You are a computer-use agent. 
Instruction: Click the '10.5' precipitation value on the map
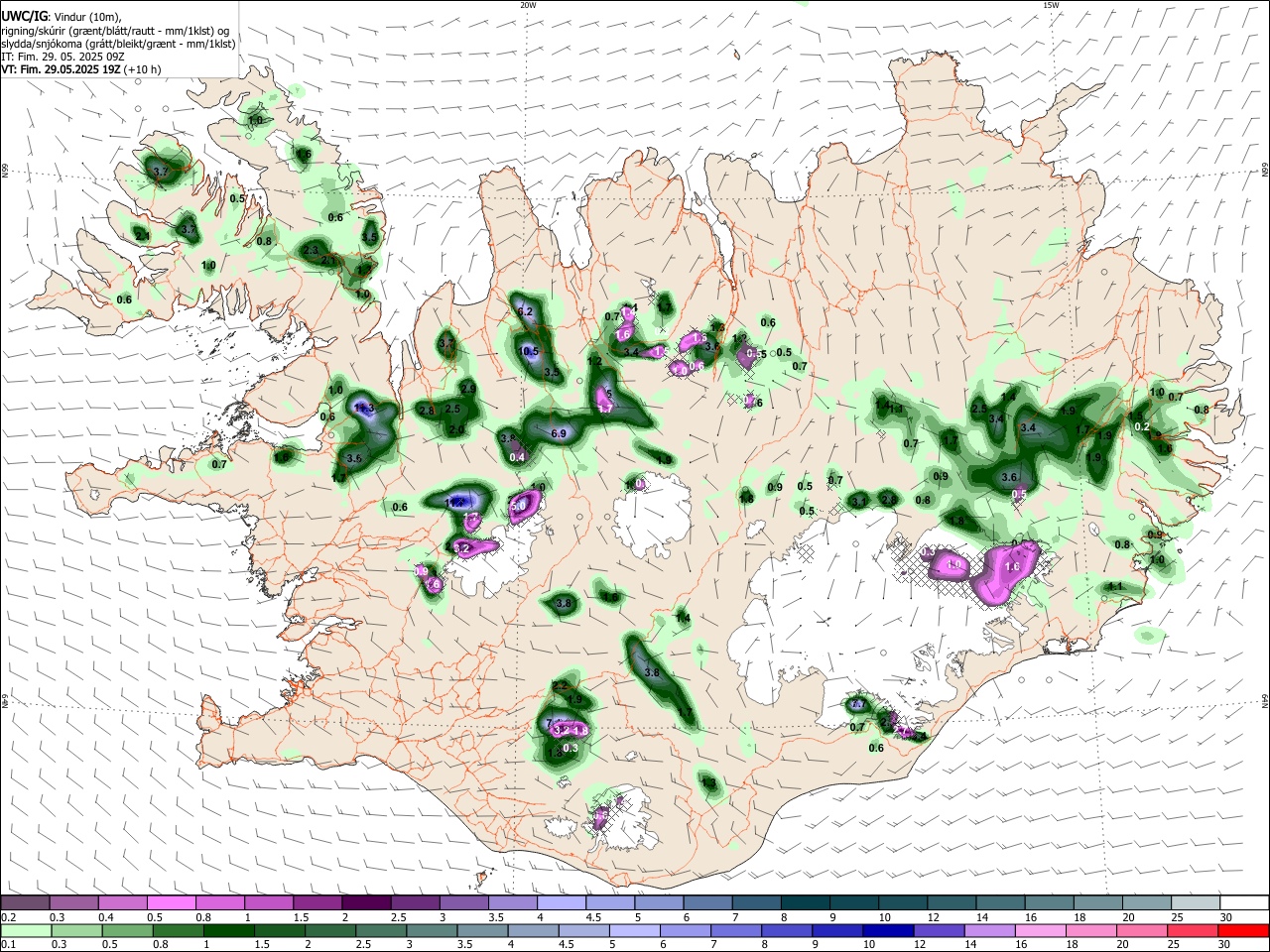point(530,351)
